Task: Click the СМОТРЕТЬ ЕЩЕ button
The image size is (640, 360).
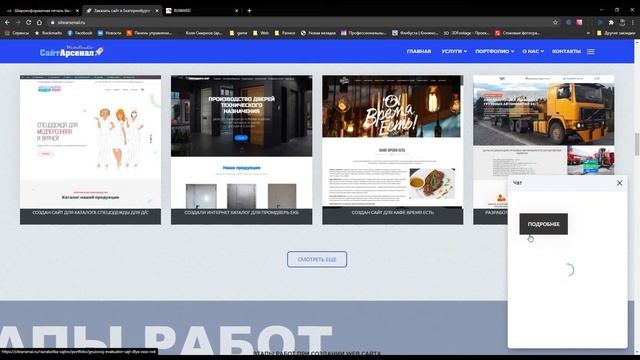Action: point(317,260)
